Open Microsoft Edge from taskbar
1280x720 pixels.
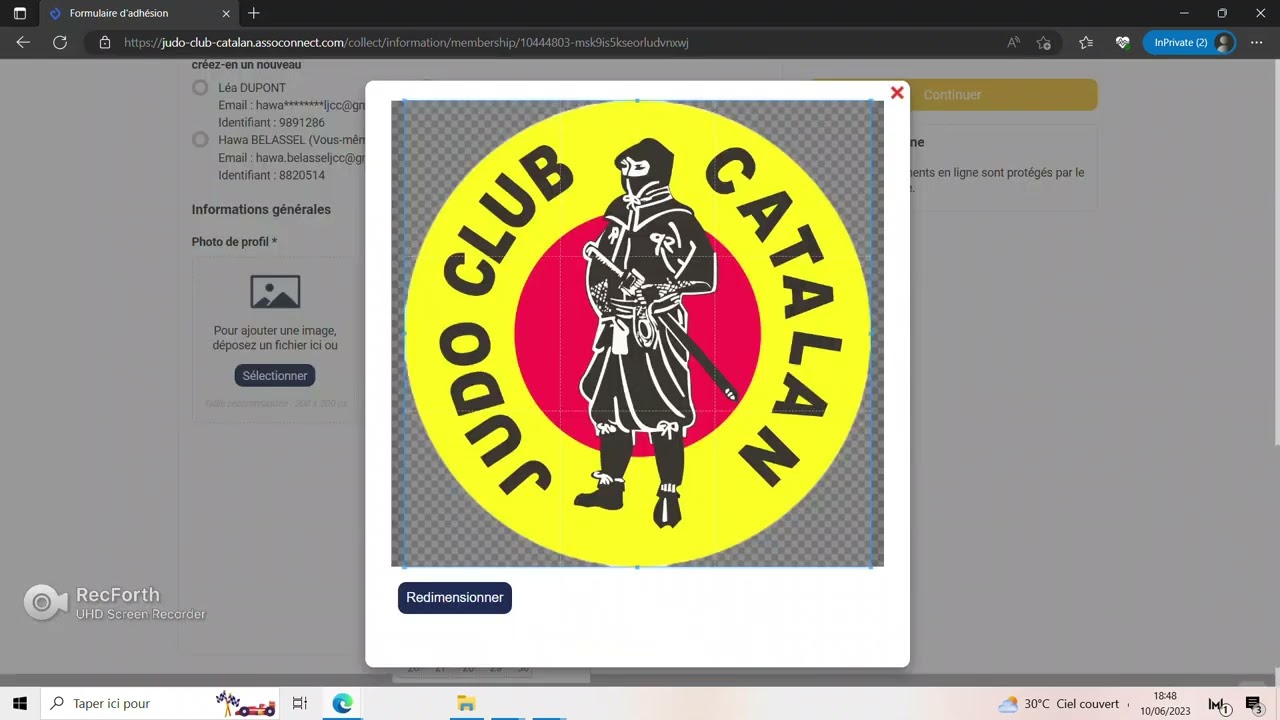point(343,704)
